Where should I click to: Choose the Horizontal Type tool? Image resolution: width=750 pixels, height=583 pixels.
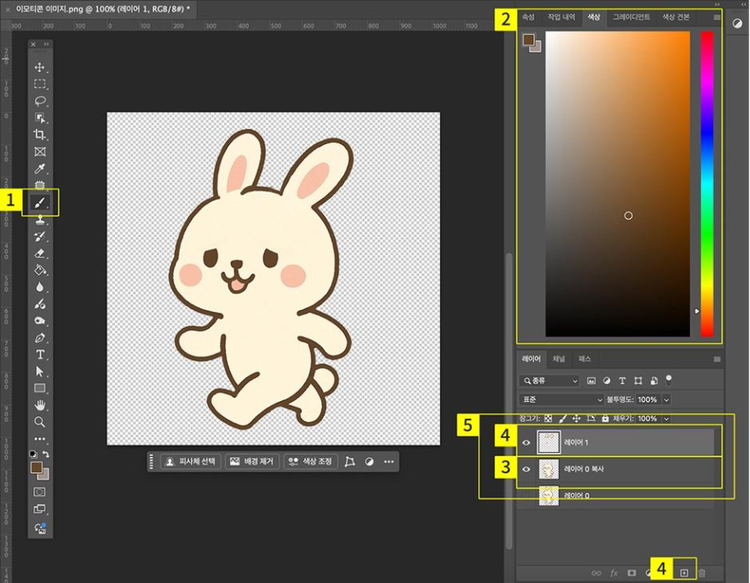[41, 354]
